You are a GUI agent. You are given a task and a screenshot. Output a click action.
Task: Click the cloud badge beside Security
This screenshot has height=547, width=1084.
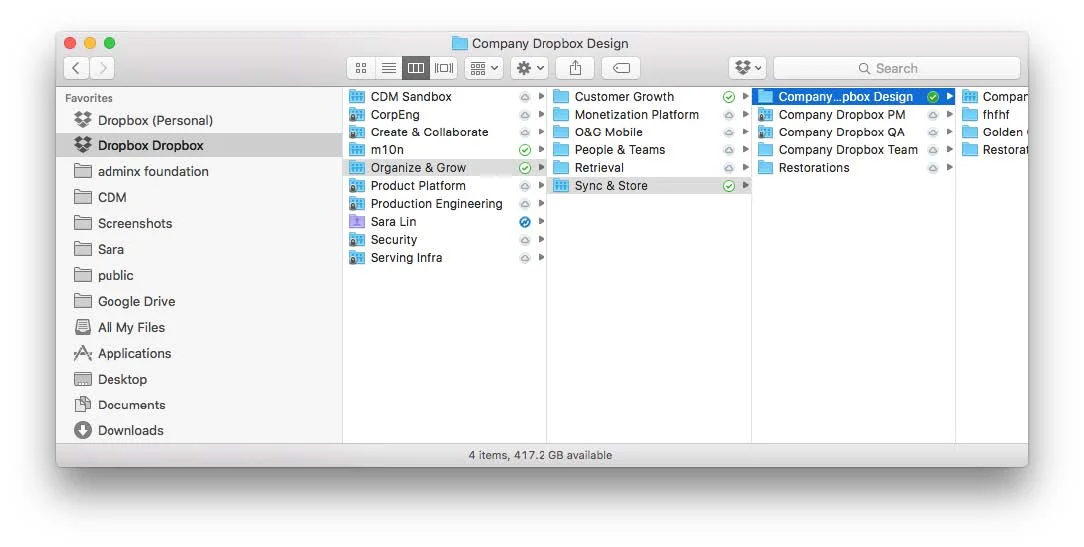525,240
